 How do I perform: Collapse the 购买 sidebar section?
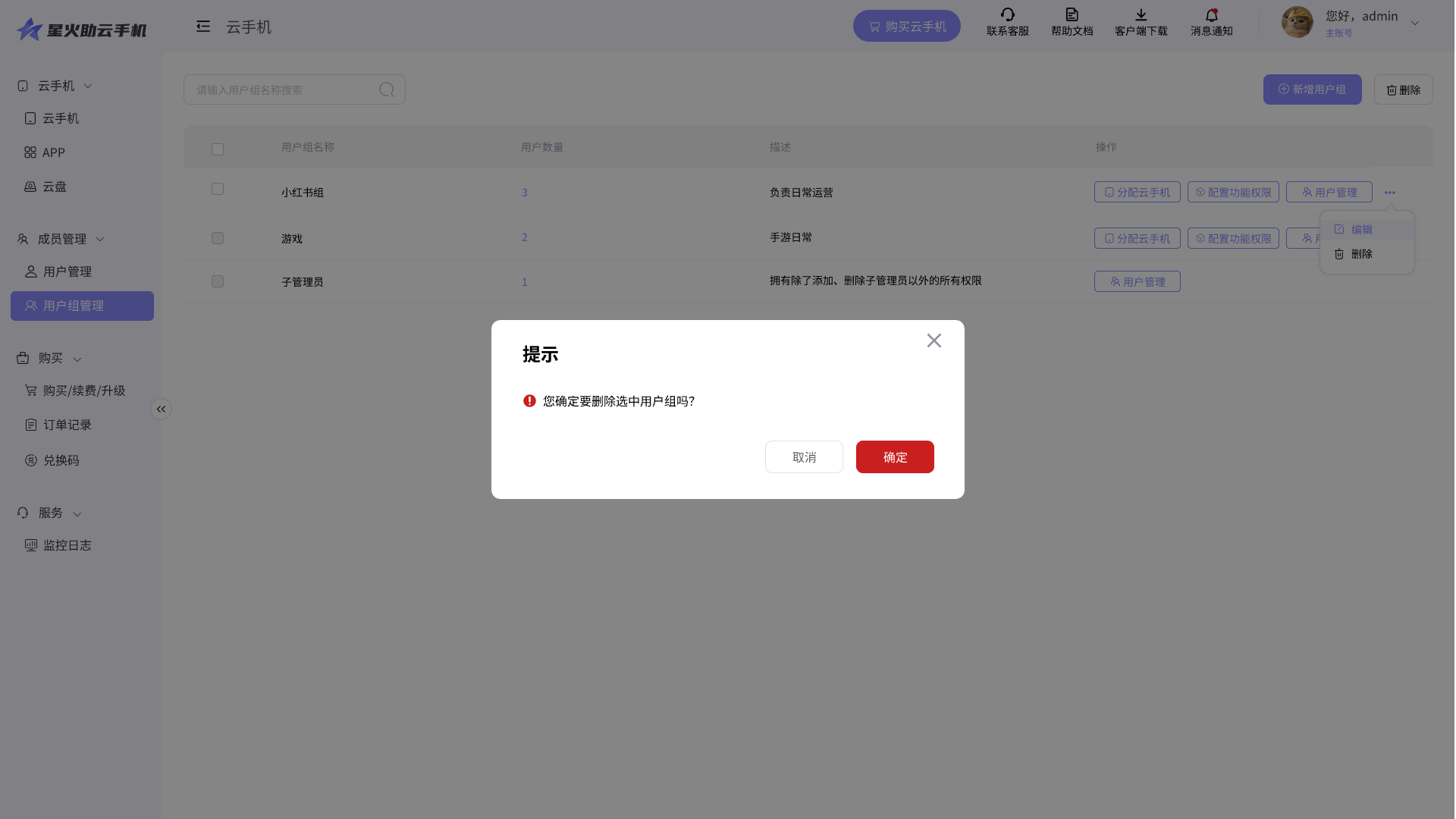pyautogui.click(x=77, y=359)
